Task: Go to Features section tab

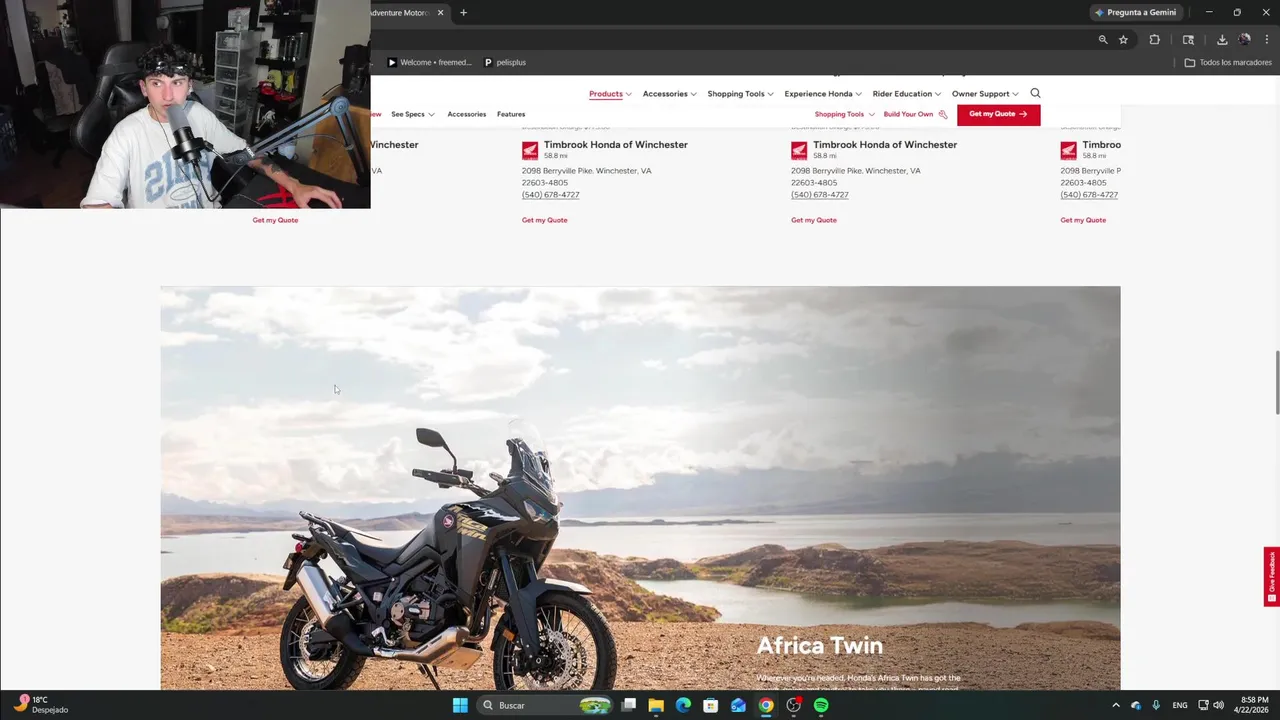Action: [x=511, y=114]
